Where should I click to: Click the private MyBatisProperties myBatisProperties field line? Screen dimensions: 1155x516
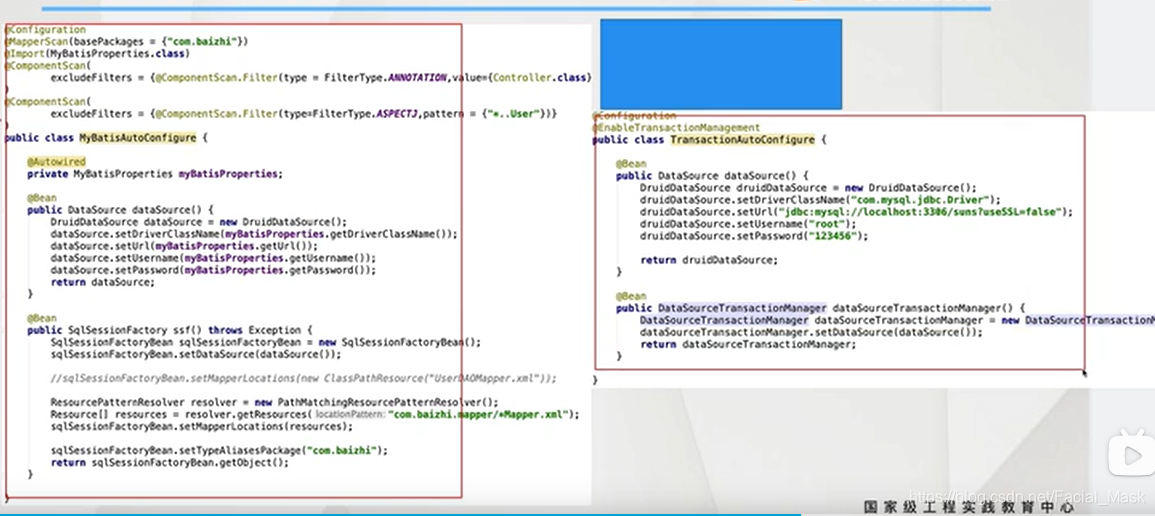pyautogui.click(x=155, y=174)
